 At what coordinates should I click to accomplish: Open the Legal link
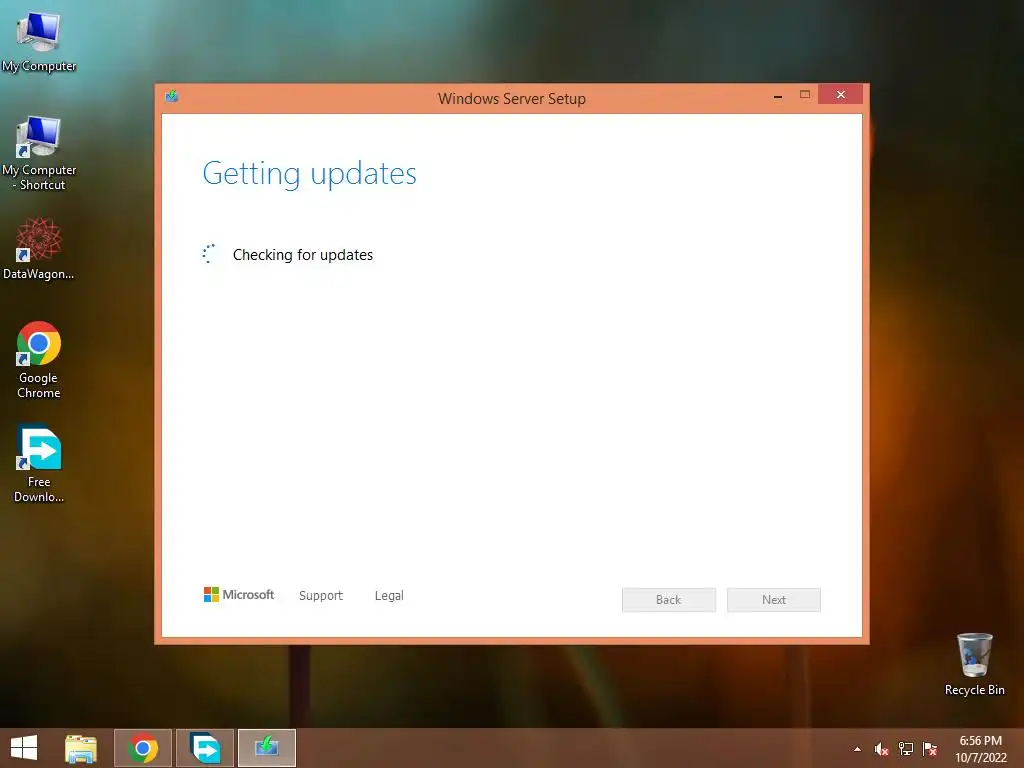[x=389, y=596]
